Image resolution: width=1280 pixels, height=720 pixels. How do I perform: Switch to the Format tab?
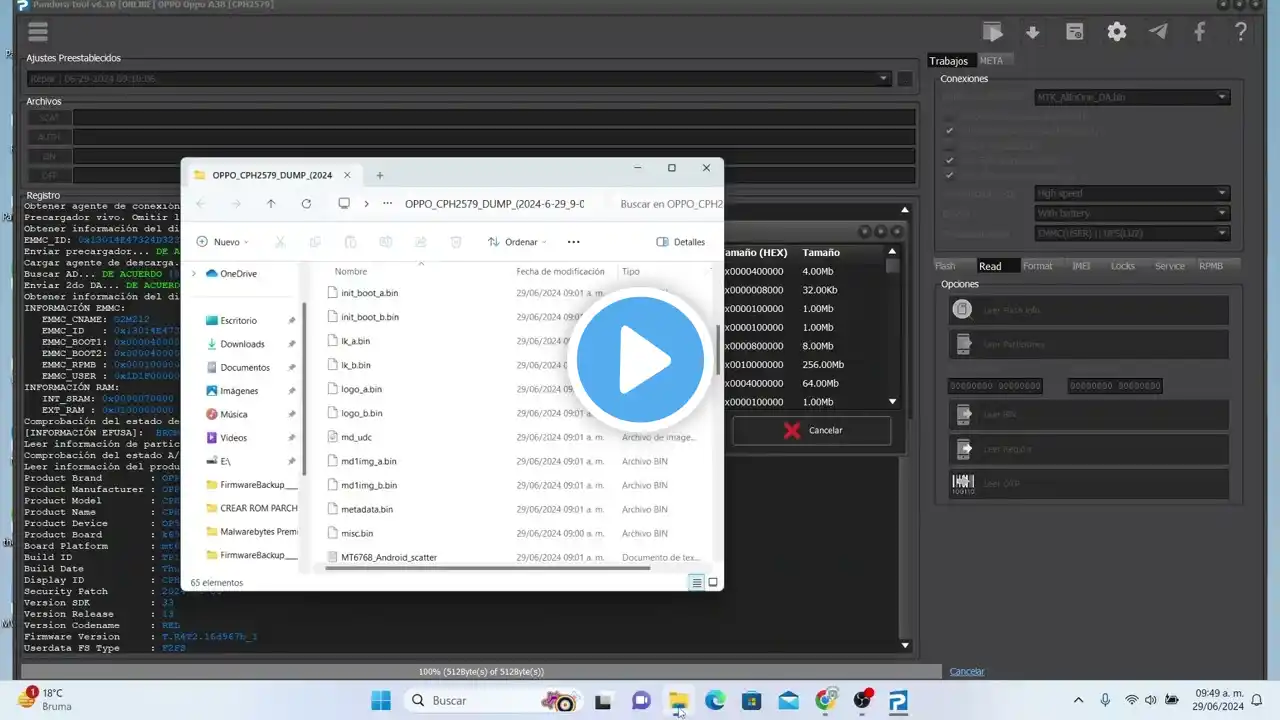coord(1037,266)
